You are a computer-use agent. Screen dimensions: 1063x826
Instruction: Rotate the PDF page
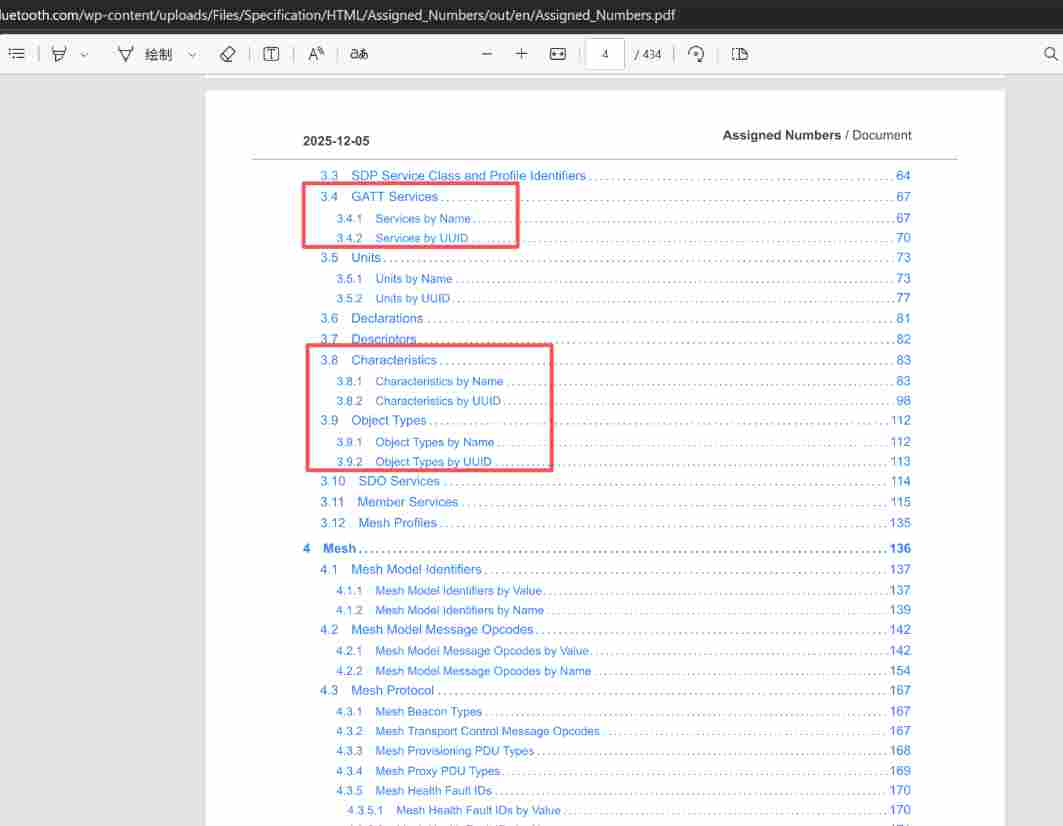click(697, 54)
